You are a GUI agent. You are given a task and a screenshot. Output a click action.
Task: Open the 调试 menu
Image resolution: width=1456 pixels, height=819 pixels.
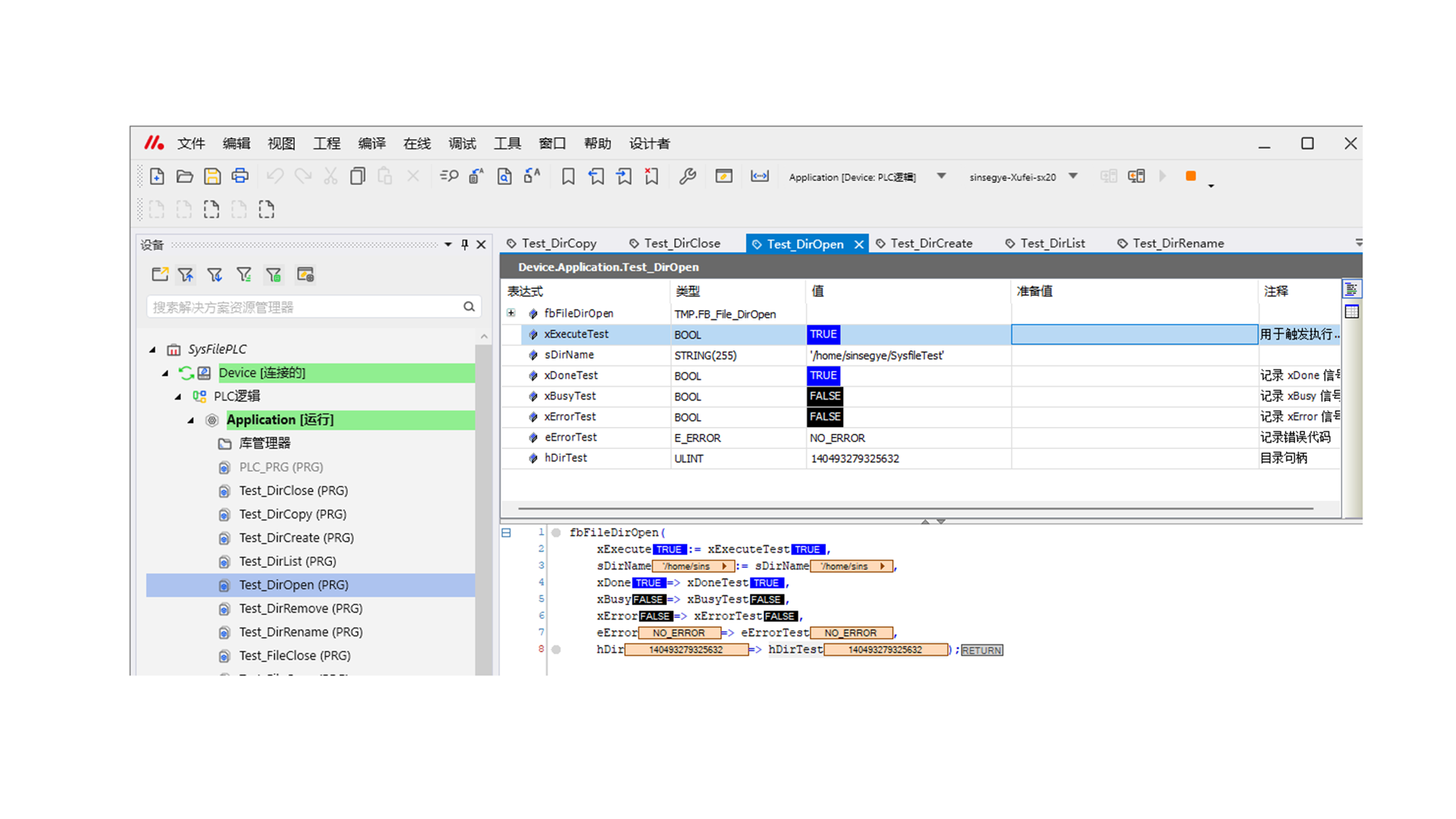[462, 143]
